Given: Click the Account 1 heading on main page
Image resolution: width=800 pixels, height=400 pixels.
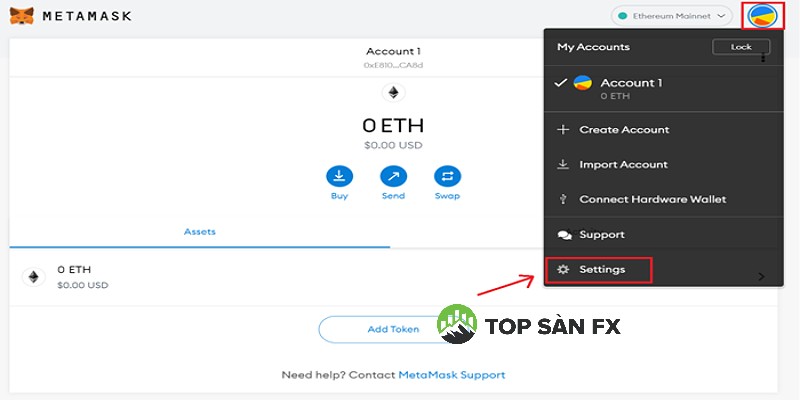Looking at the screenshot, I should pyautogui.click(x=393, y=52).
